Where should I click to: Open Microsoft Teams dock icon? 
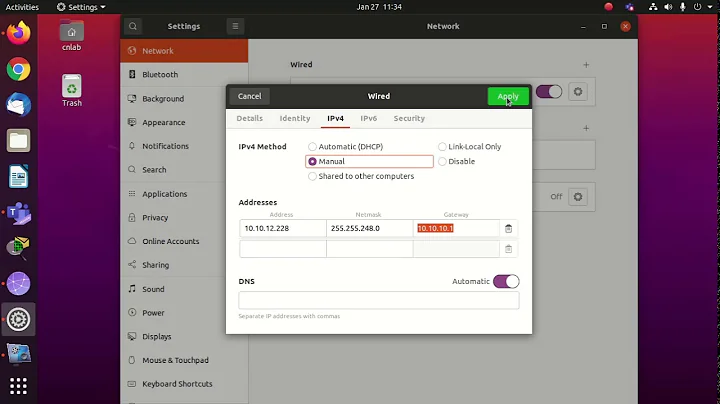coord(18,213)
